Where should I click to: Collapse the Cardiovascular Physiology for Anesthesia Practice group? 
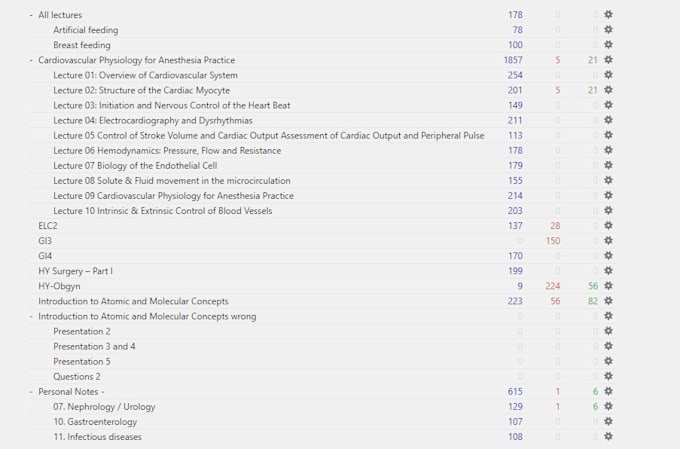click(31, 60)
